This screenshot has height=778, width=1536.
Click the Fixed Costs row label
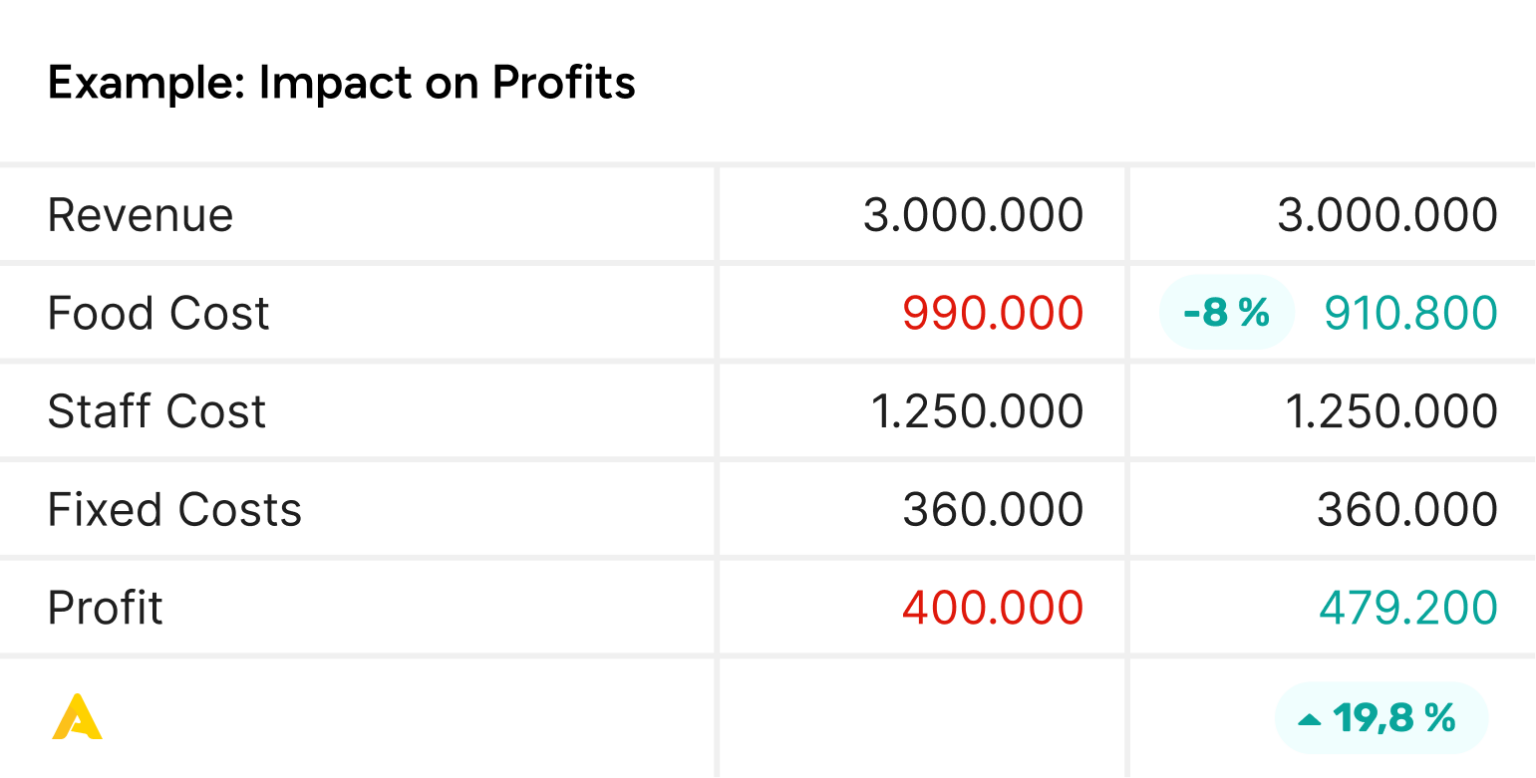pos(174,509)
